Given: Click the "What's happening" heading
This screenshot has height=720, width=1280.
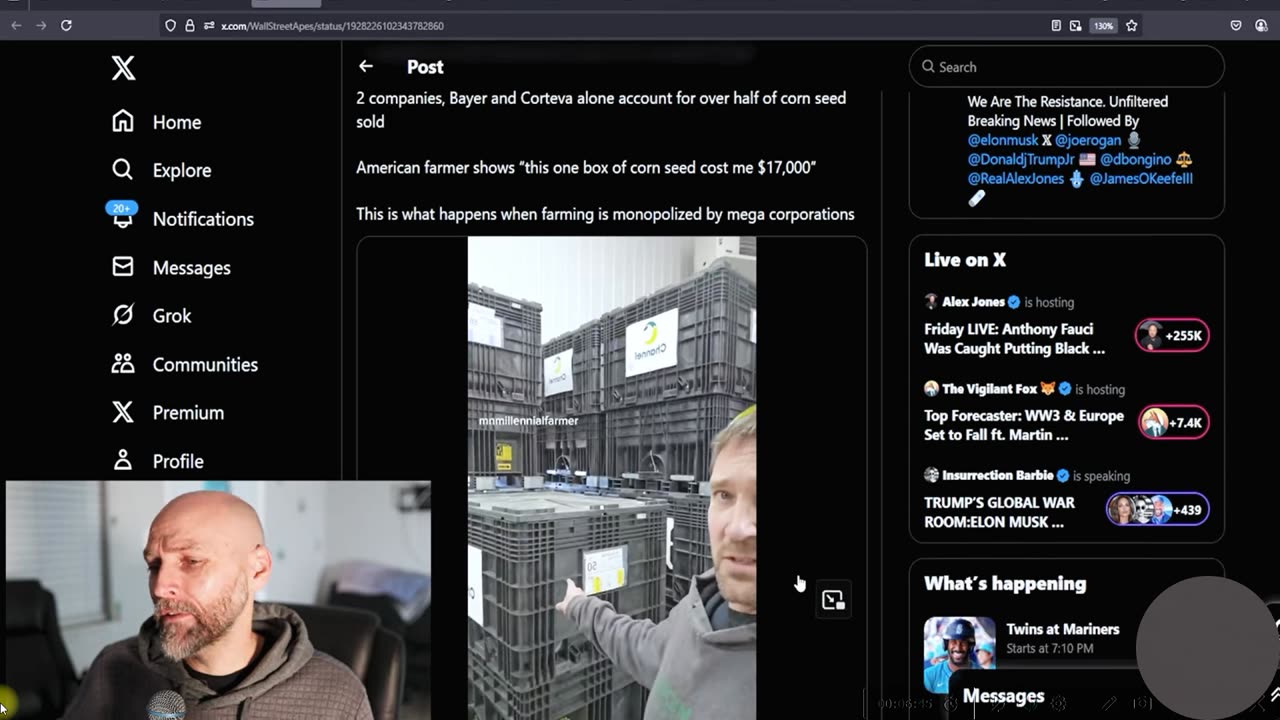Looking at the screenshot, I should tap(1005, 583).
